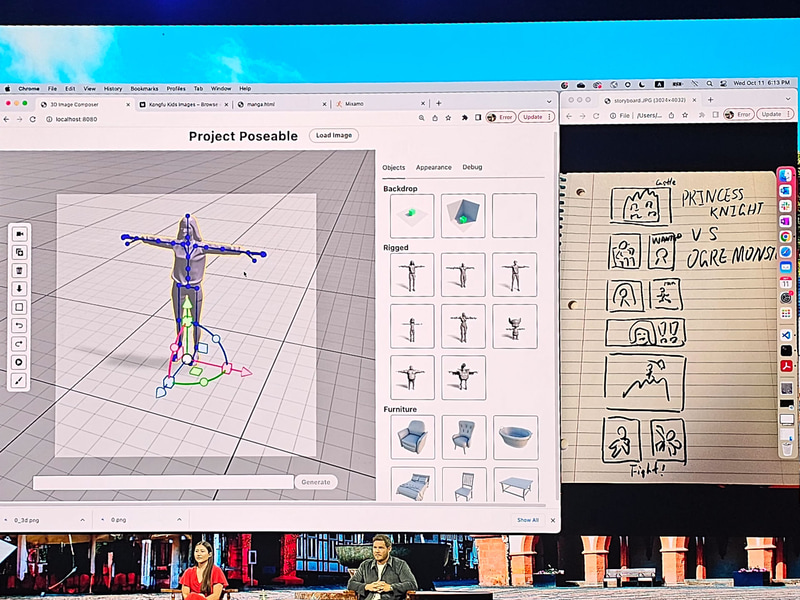Viewport: 800px width, 600px height.
Task: Expand tab search chevron in storyboard window
Action: pyautogui.click(x=788, y=99)
